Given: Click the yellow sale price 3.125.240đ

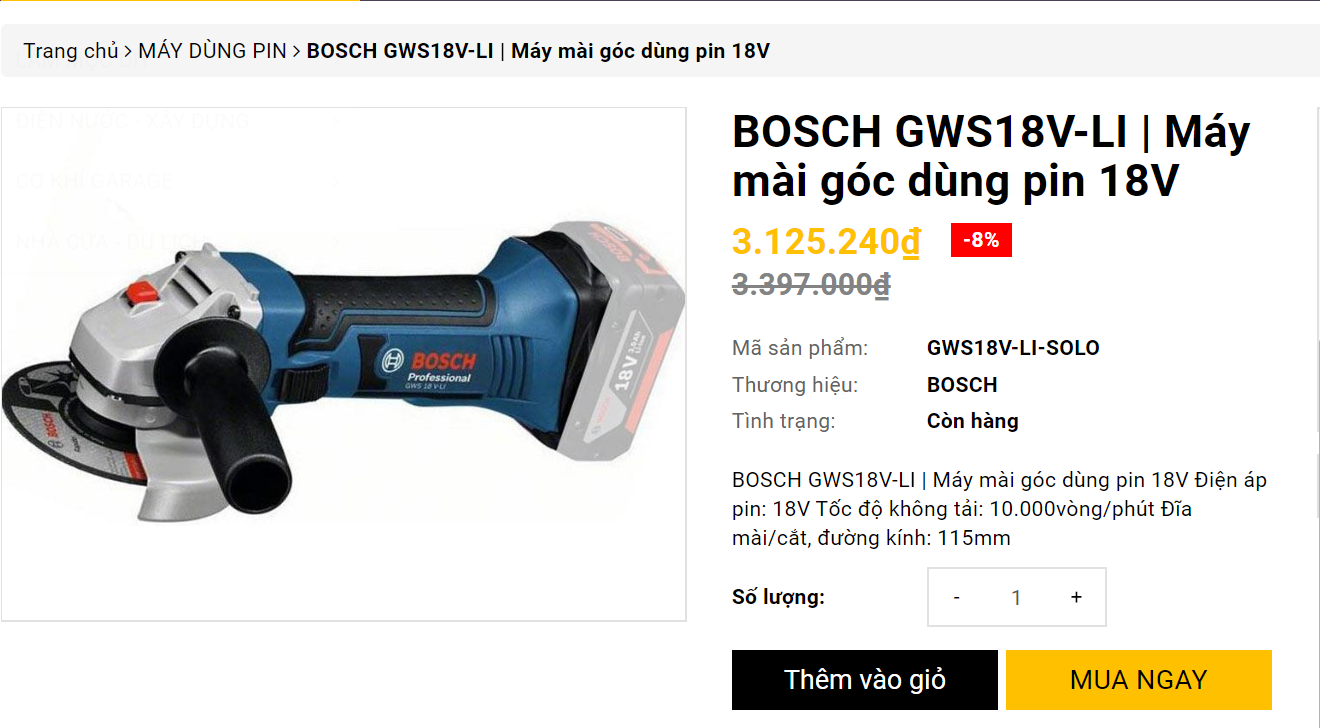Looking at the screenshot, I should (826, 241).
